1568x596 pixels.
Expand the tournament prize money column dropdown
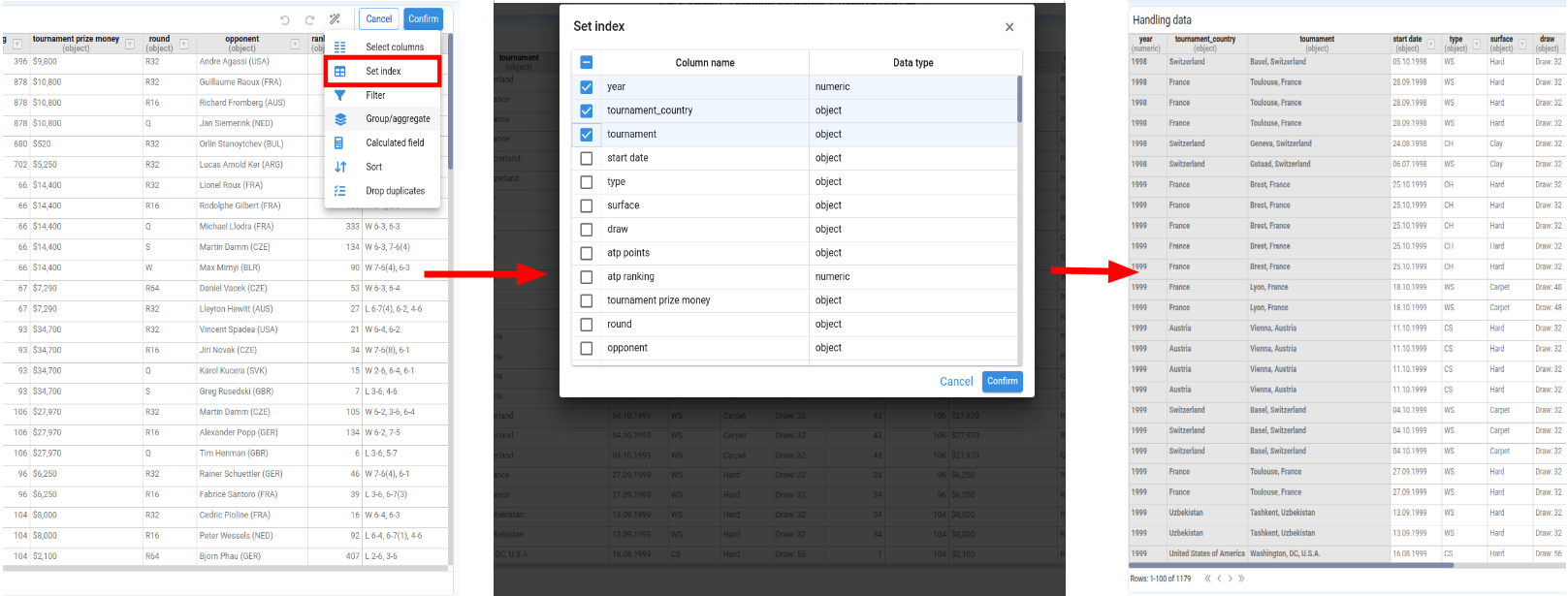click(130, 45)
